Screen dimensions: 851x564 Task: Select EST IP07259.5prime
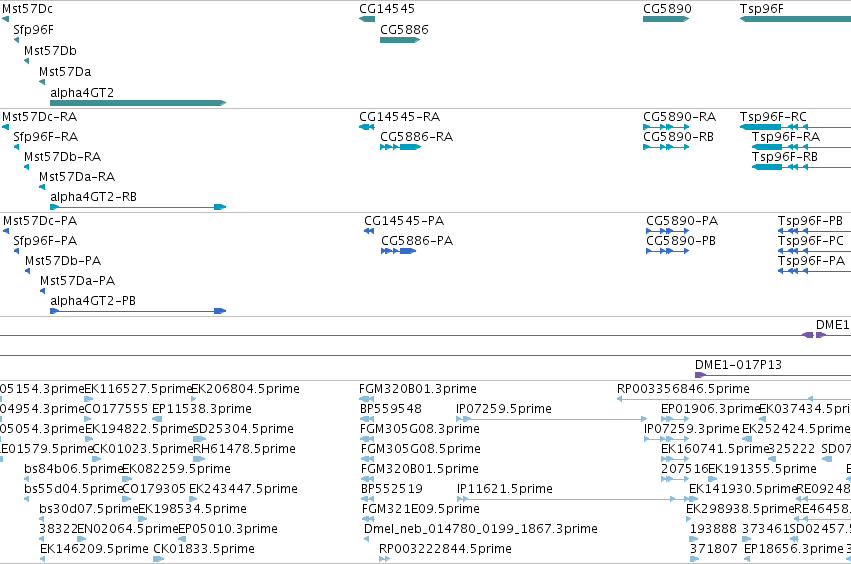(x=504, y=409)
